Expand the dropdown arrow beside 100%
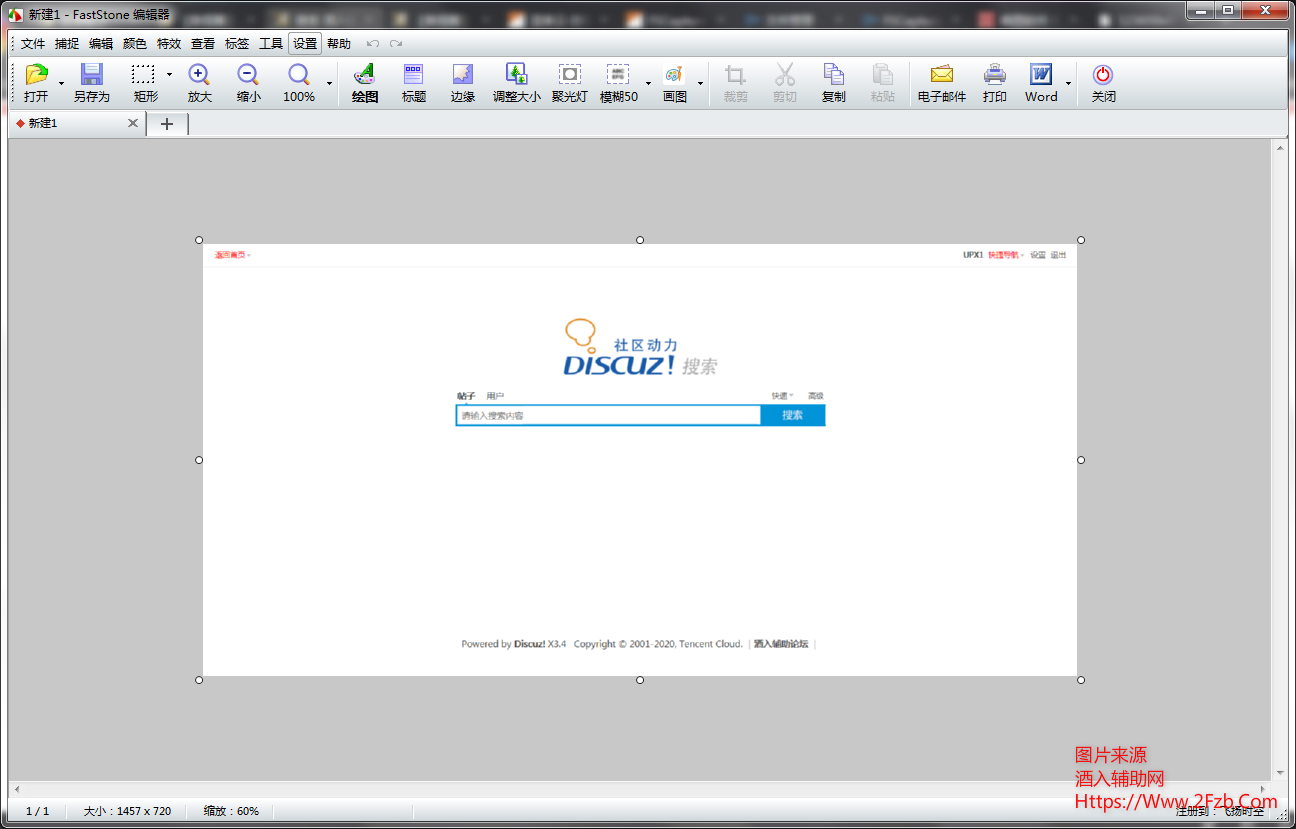Viewport: 1296px width, 829px height. pos(330,83)
